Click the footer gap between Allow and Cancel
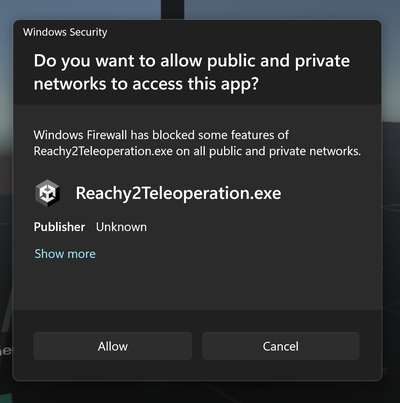Viewport: 400px width, 403px height. pyautogui.click(x=197, y=346)
